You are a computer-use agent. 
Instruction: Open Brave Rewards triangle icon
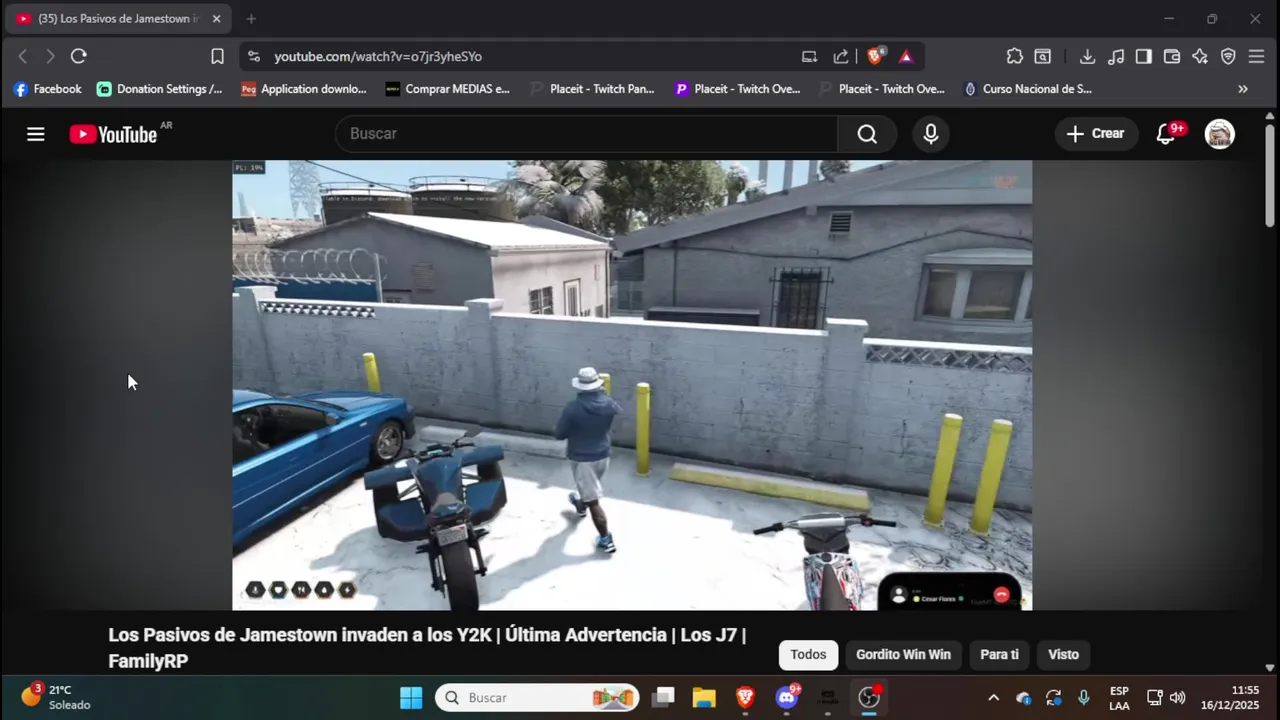click(906, 57)
